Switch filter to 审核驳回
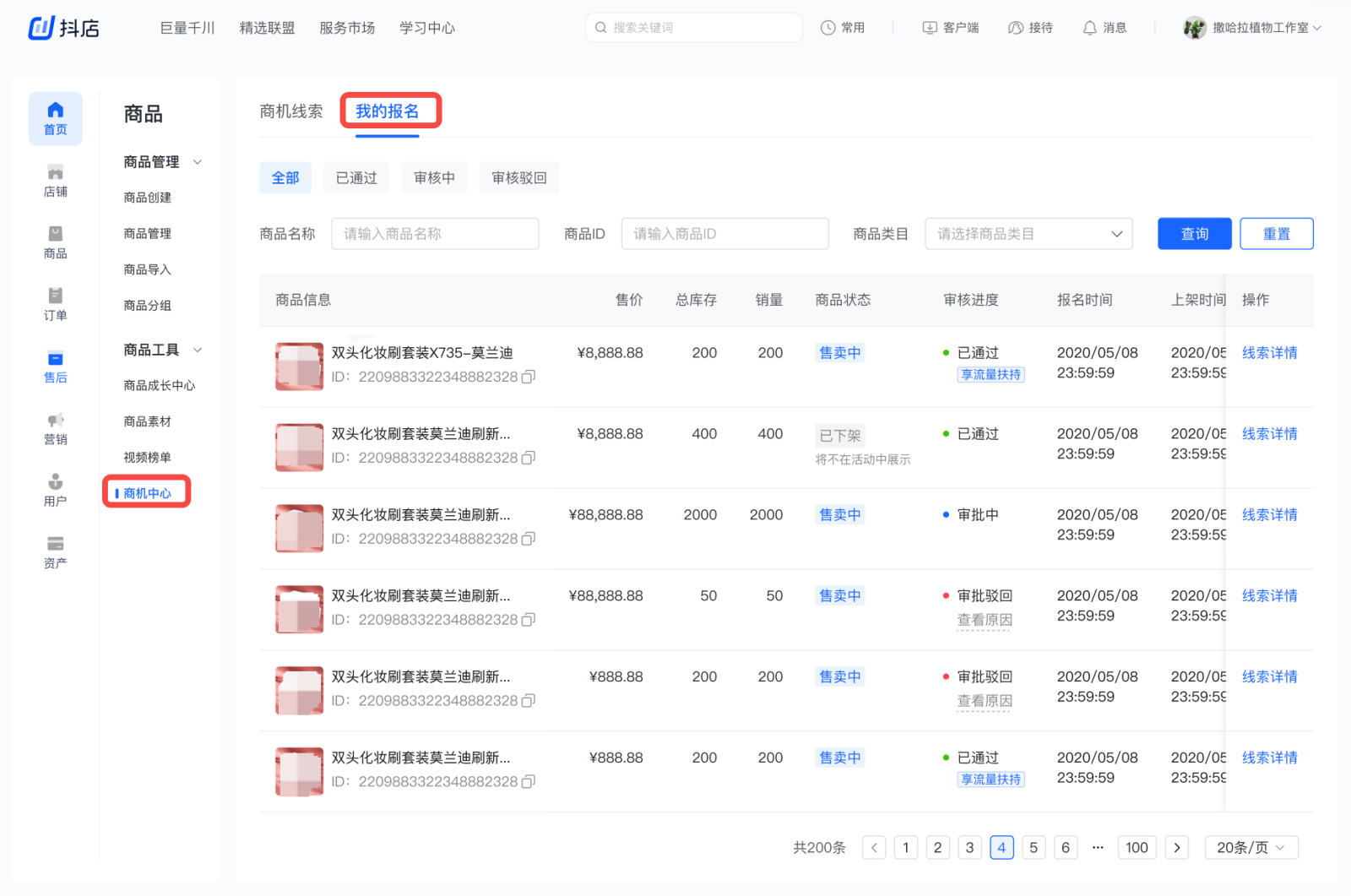The height and width of the screenshot is (896, 1351). click(518, 177)
